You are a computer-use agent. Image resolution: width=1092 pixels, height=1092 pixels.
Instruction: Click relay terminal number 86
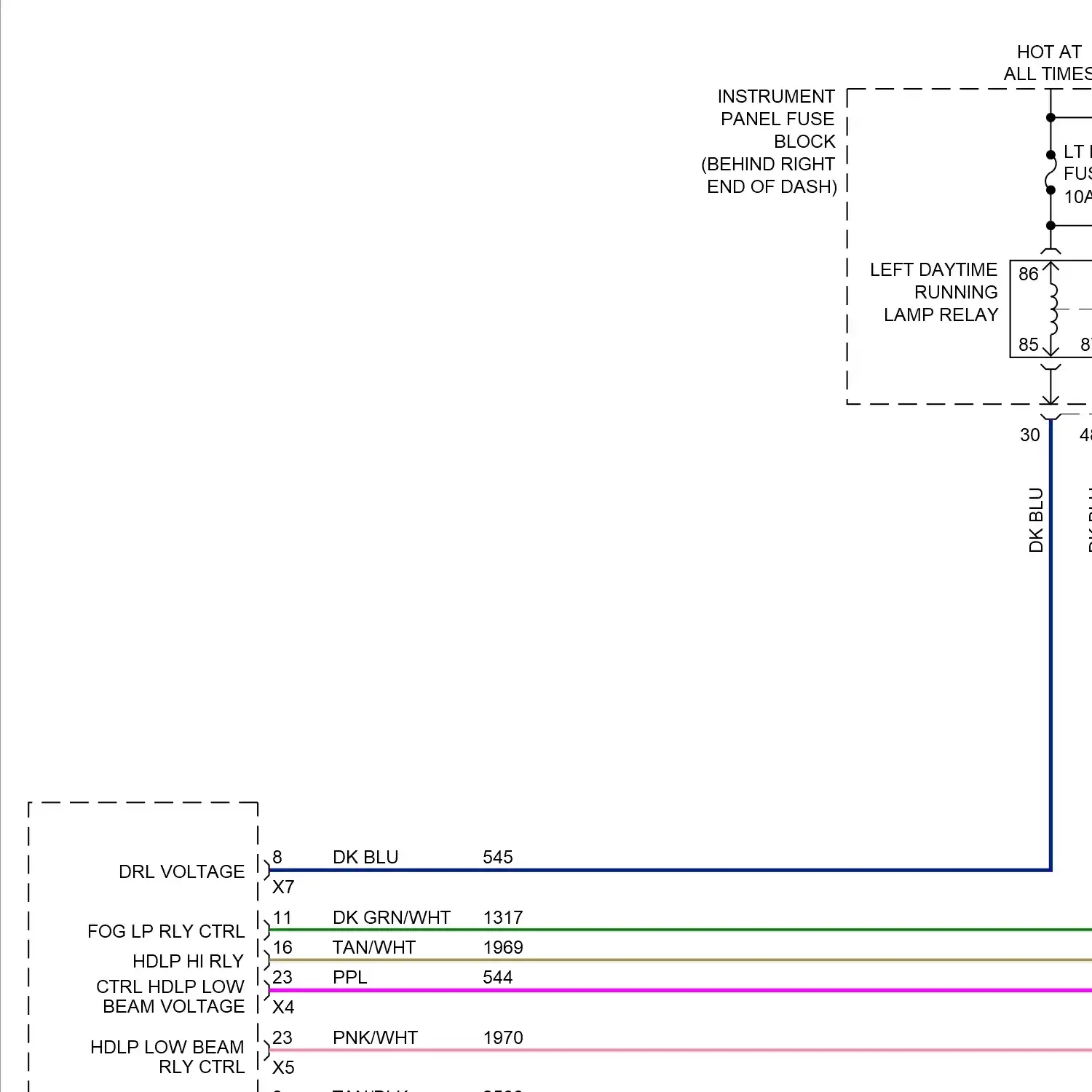(1028, 274)
